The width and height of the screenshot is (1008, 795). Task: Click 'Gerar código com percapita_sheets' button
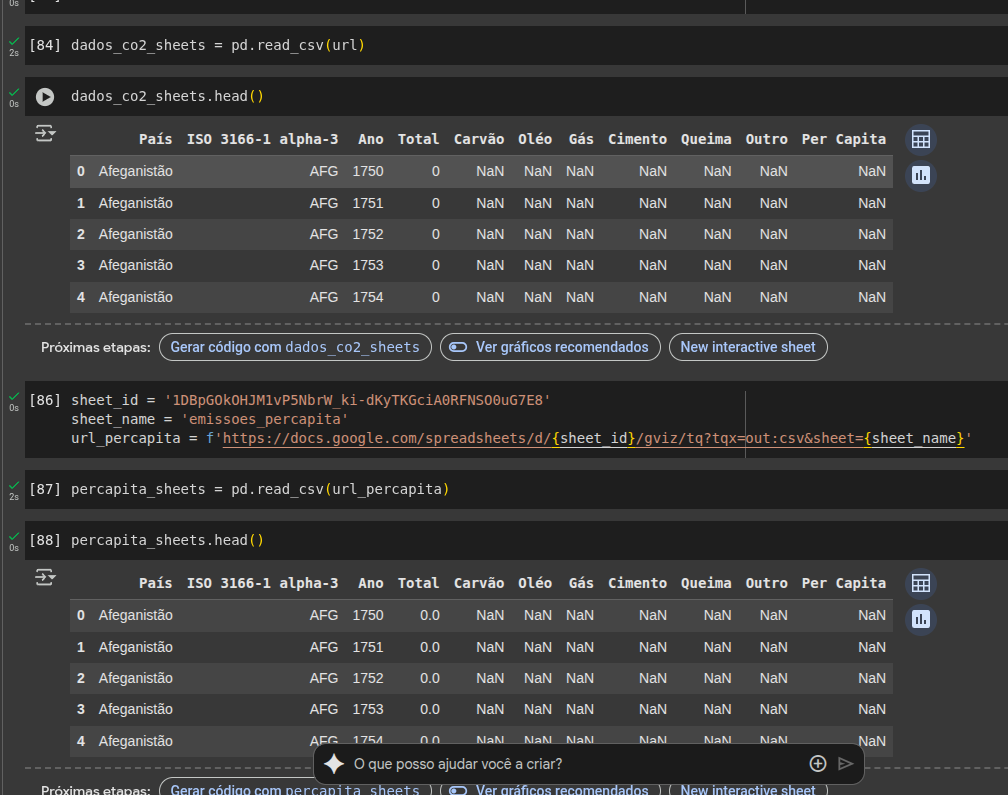[x=295, y=790]
